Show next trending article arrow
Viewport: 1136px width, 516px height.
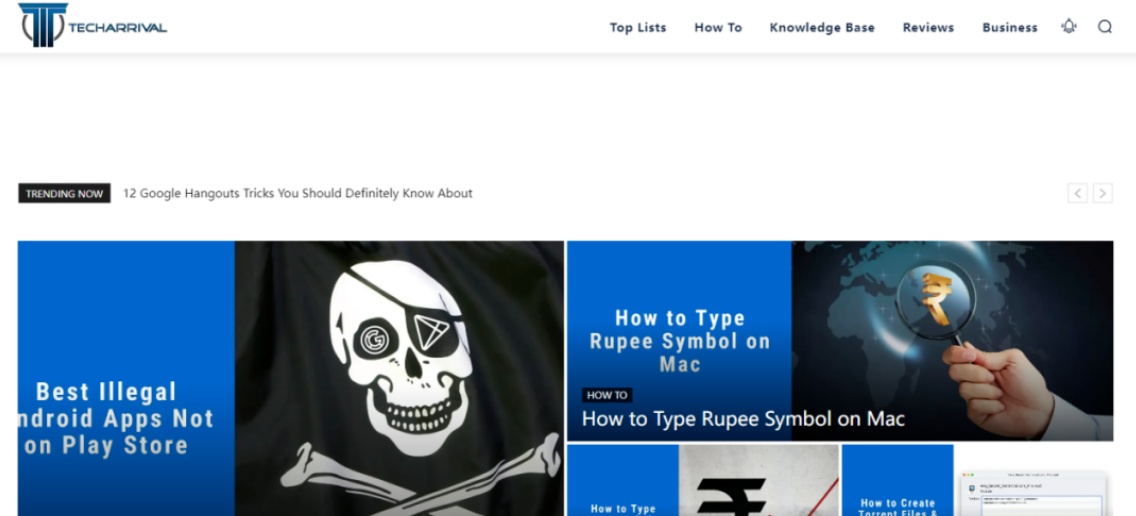(1103, 194)
